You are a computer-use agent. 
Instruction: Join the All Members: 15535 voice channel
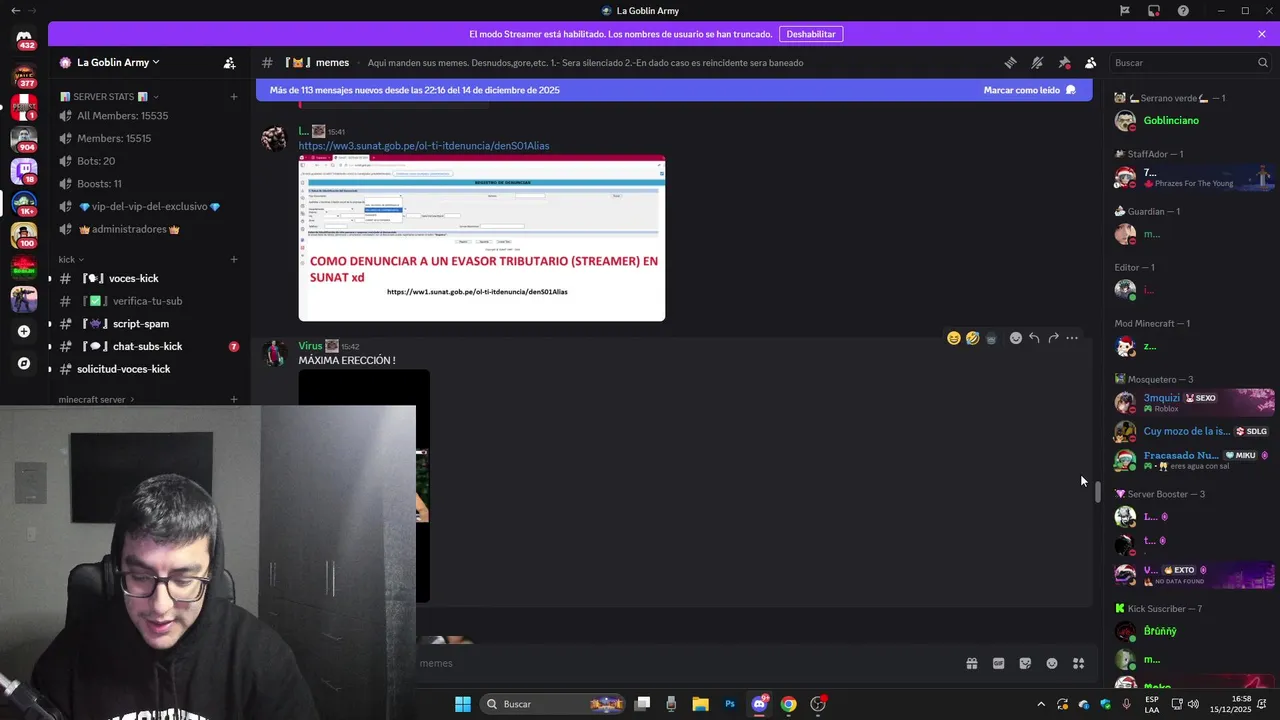148,116
